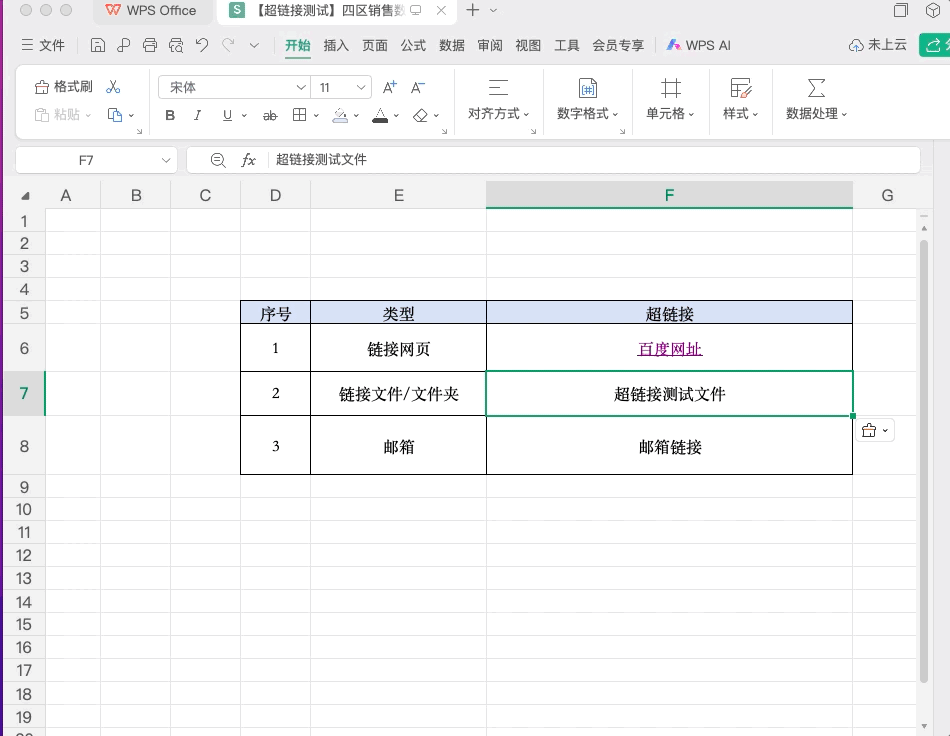Apply font color to text
Viewport: 950px width, 736px height.
(380, 115)
